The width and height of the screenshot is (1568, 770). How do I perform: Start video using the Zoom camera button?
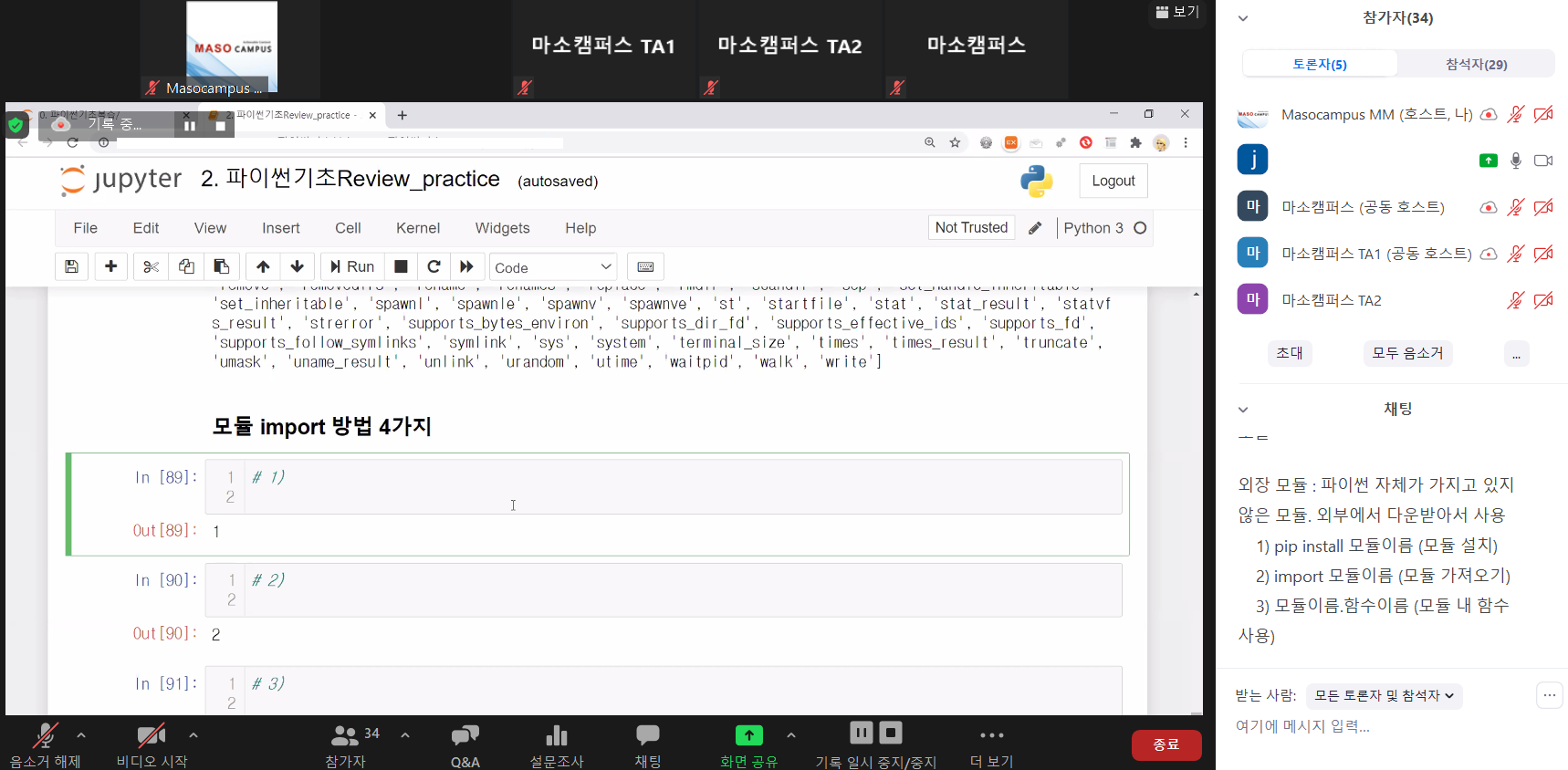tap(152, 744)
